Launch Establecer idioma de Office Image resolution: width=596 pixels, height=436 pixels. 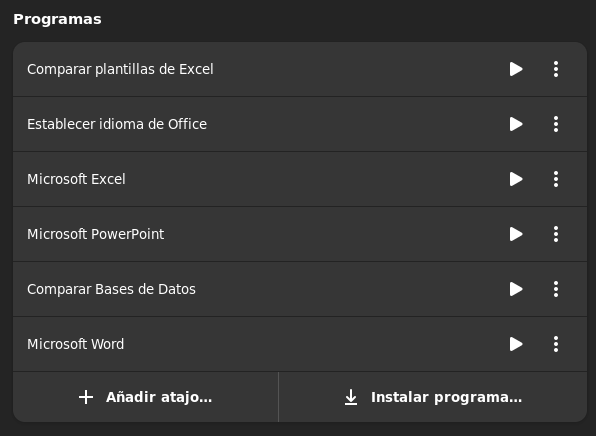point(516,124)
